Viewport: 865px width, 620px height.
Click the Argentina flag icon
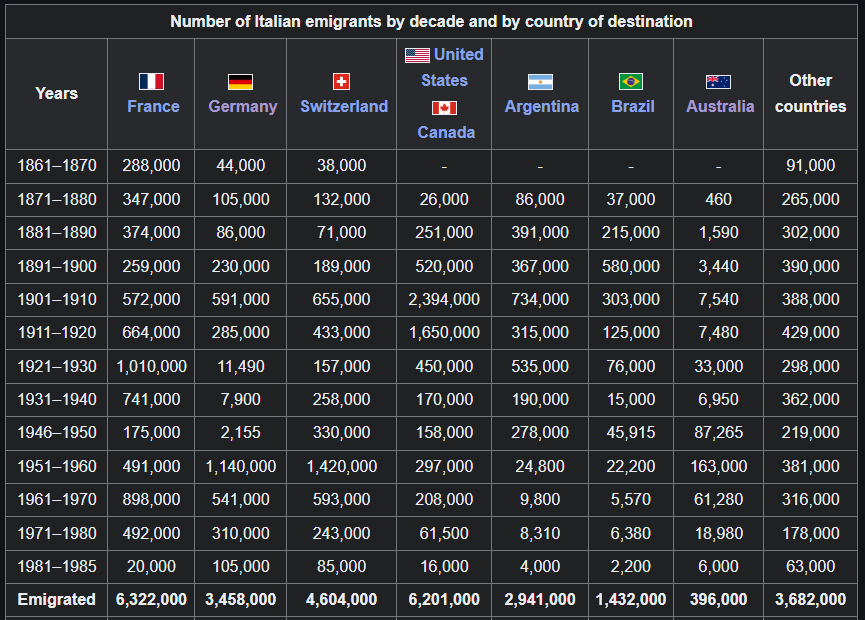point(540,81)
